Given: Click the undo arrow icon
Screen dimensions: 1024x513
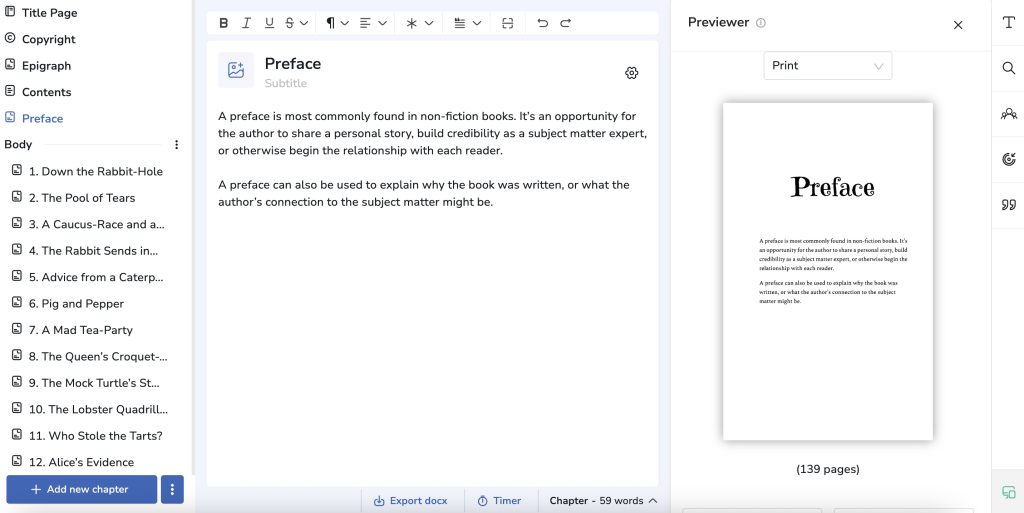Looking at the screenshot, I should 542,23.
